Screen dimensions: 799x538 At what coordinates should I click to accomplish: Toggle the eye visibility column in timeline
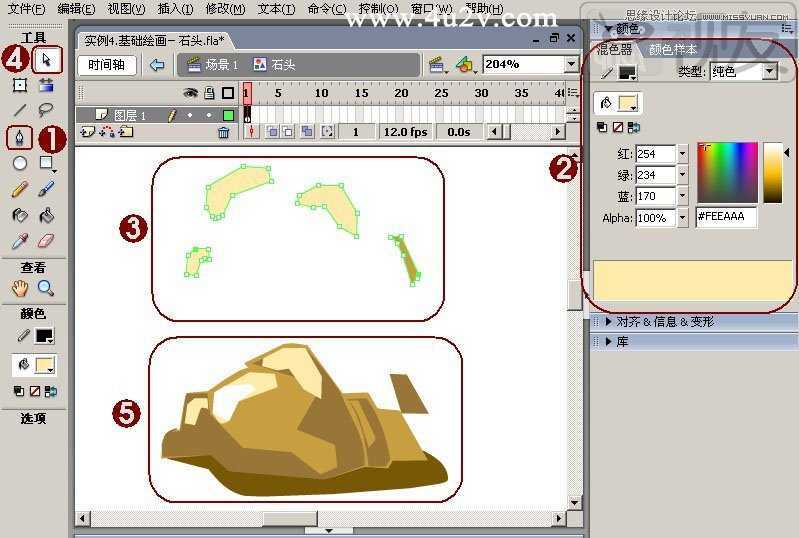pos(190,93)
